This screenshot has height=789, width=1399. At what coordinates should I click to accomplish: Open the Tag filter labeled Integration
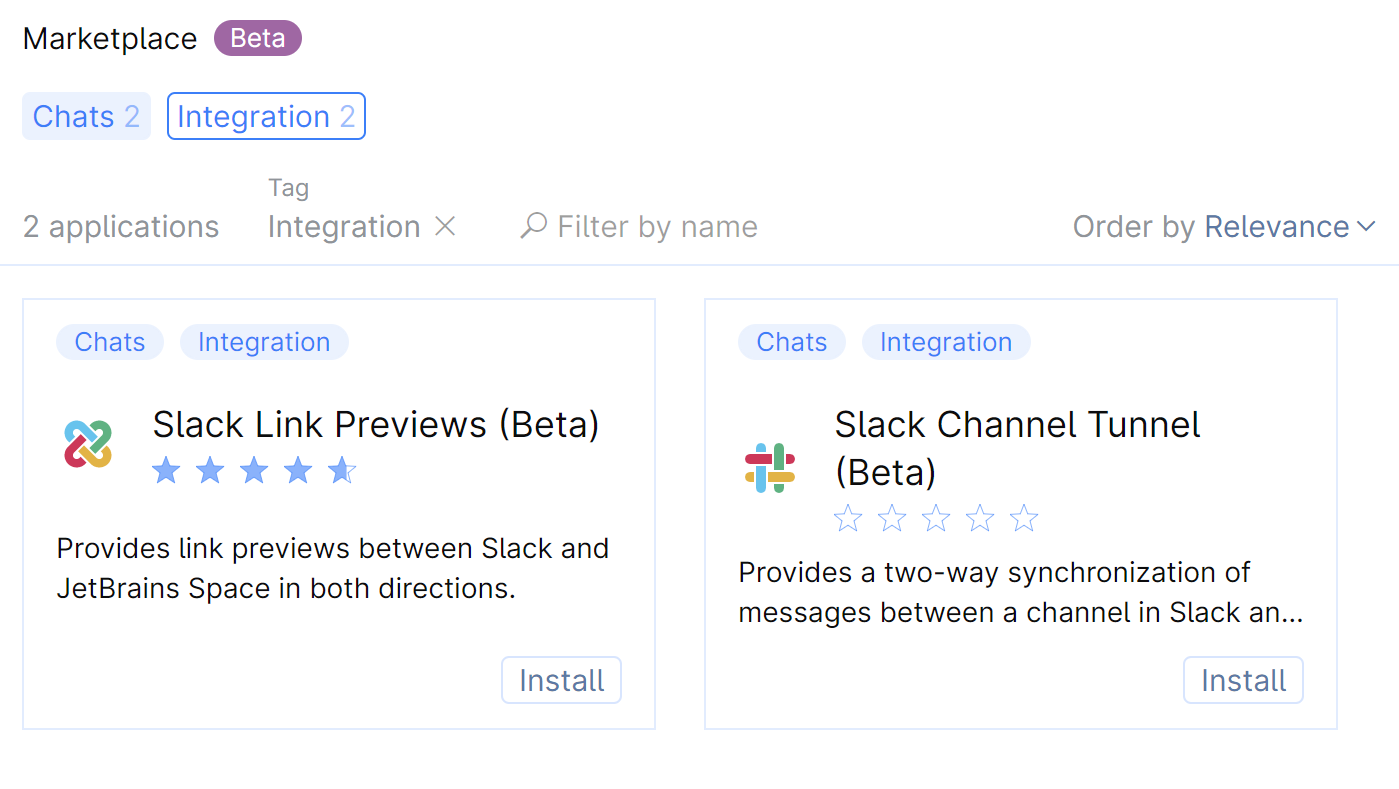(343, 226)
